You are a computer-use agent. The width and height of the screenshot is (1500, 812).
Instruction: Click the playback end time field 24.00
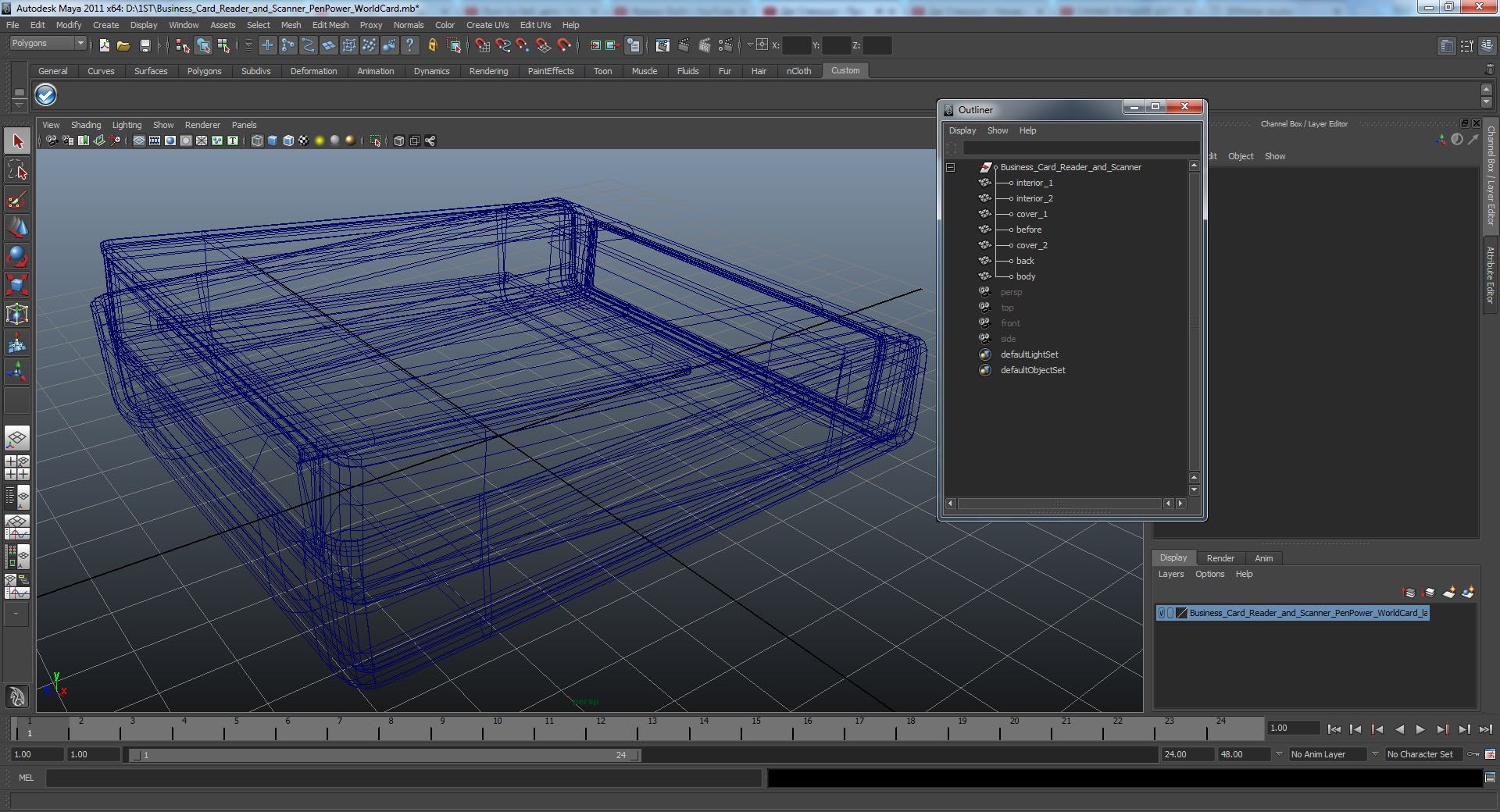[x=1185, y=754]
